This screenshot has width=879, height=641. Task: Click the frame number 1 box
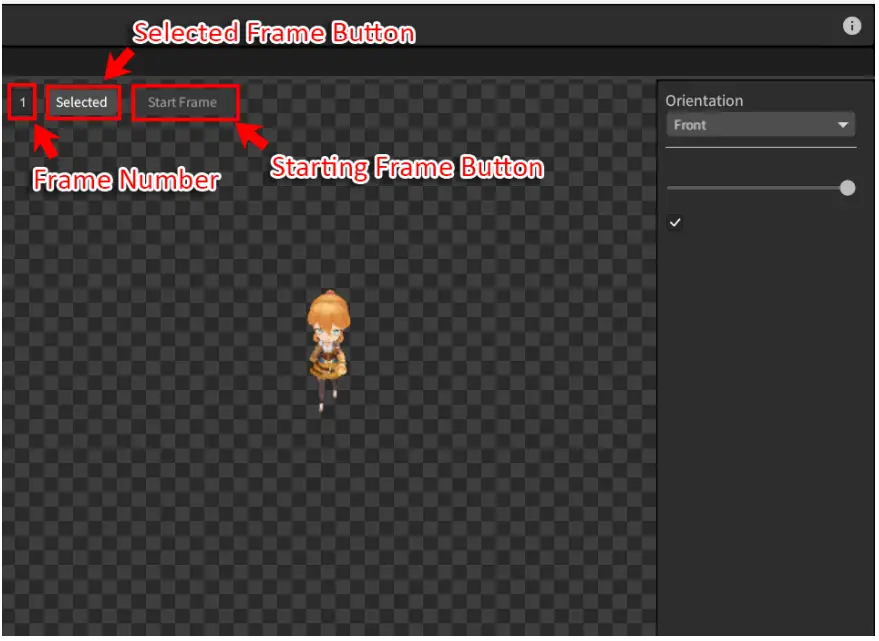click(x=22, y=102)
